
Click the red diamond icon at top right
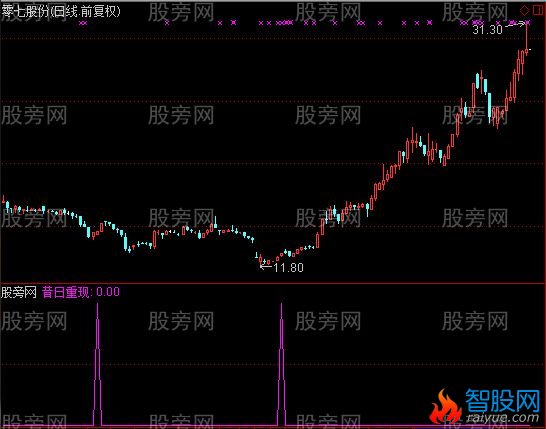click(524, 10)
